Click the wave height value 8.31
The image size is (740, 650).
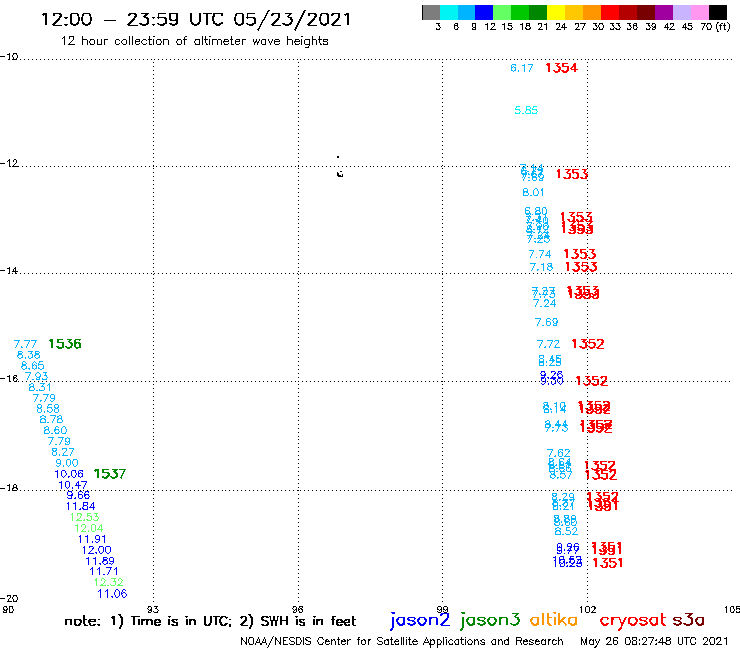pyautogui.click(x=40, y=387)
